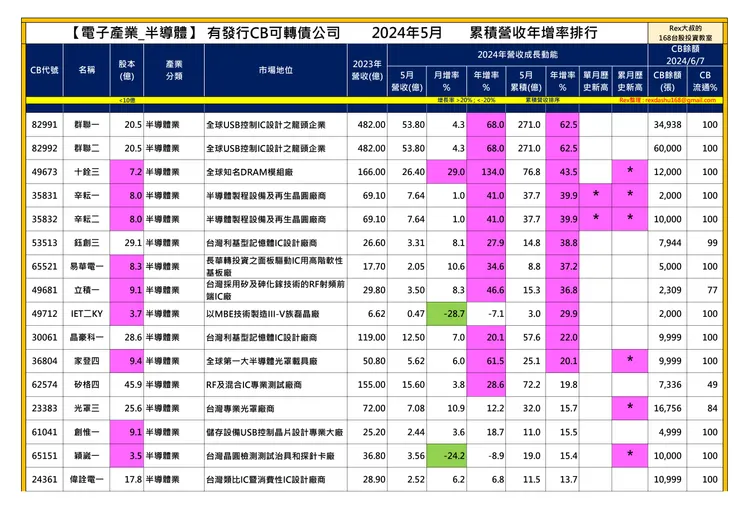Click the green monthly growth cell -24.2

coord(446,456)
